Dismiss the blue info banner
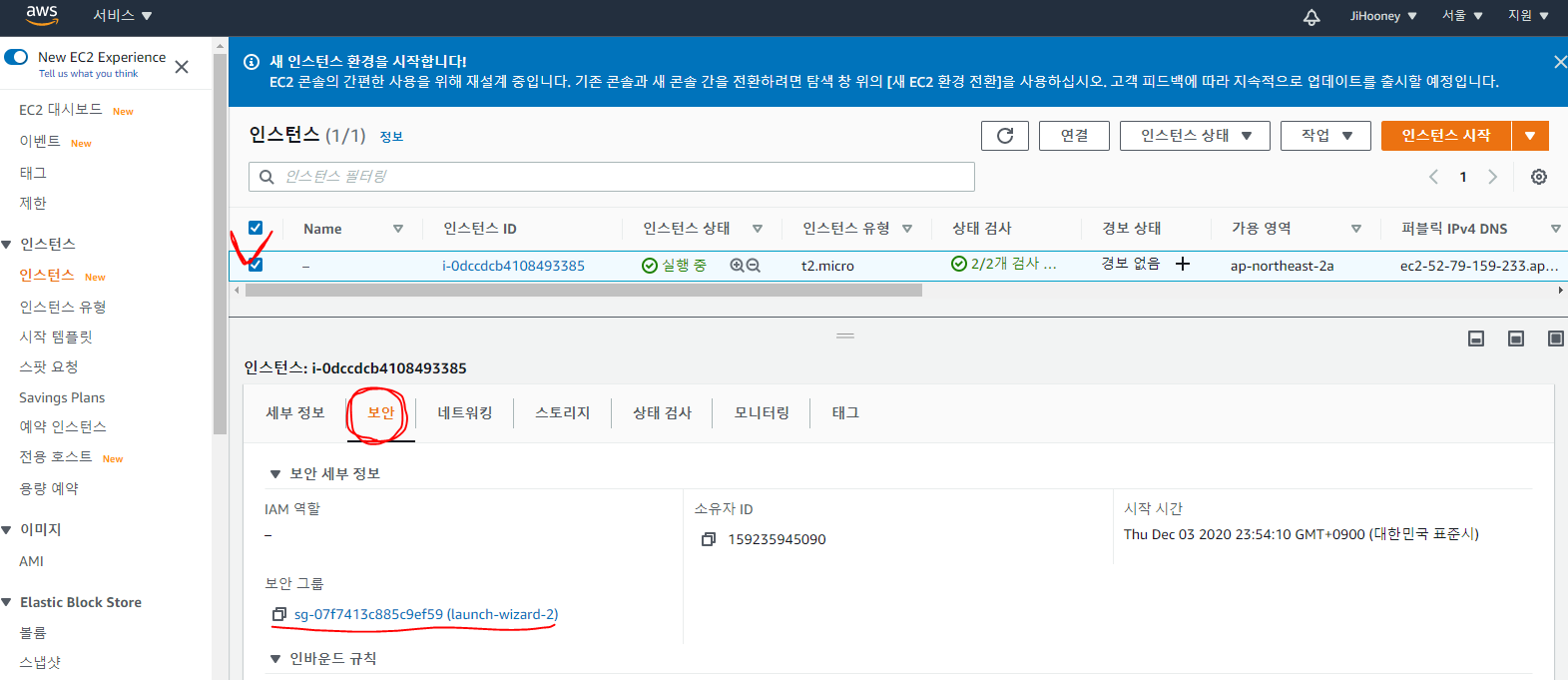The width and height of the screenshot is (1568, 680). [1560, 62]
